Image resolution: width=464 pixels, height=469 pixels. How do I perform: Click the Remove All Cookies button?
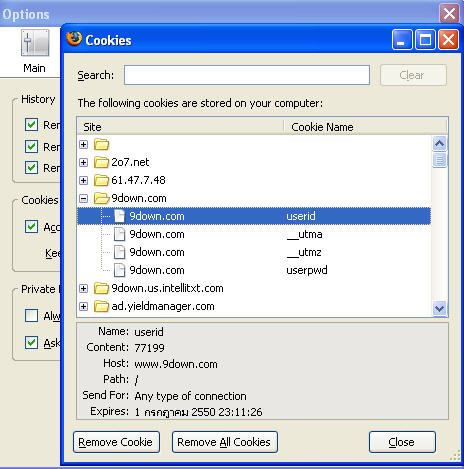pyautogui.click(x=225, y=442)
